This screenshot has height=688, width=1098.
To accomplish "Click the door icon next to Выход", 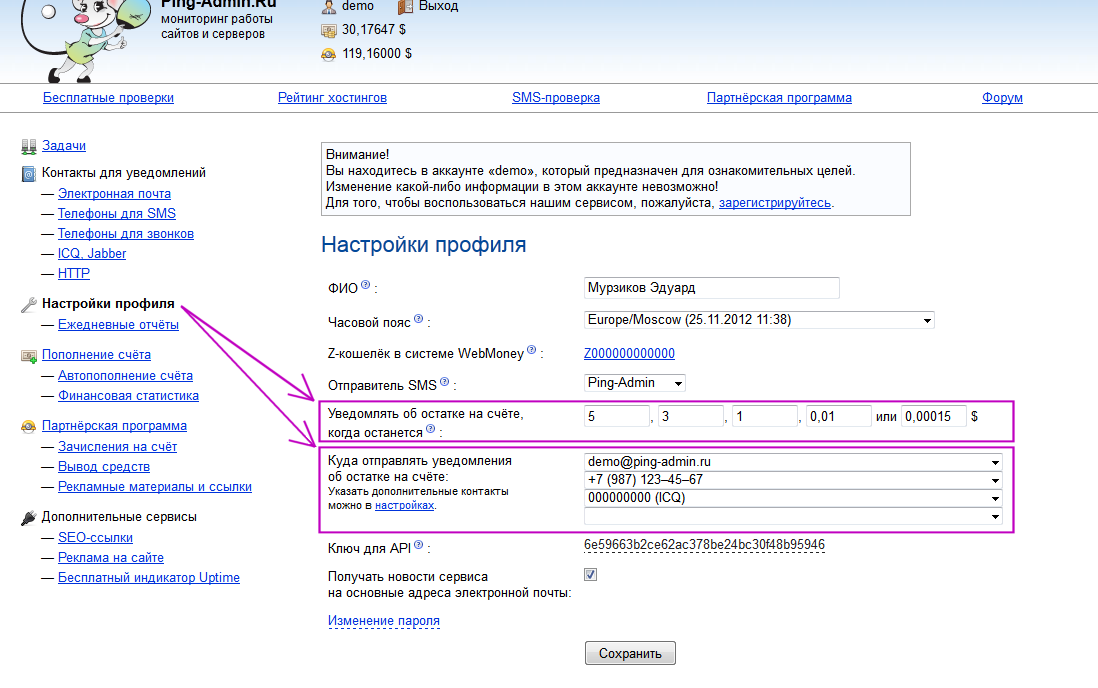I will pyautogui.click(x=404, y=8).
